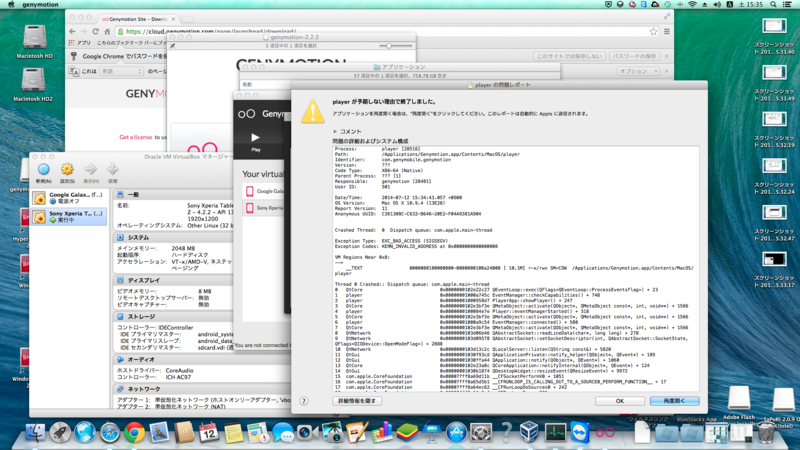Expand the コメント disclosure triangle

tap(335, 132)
